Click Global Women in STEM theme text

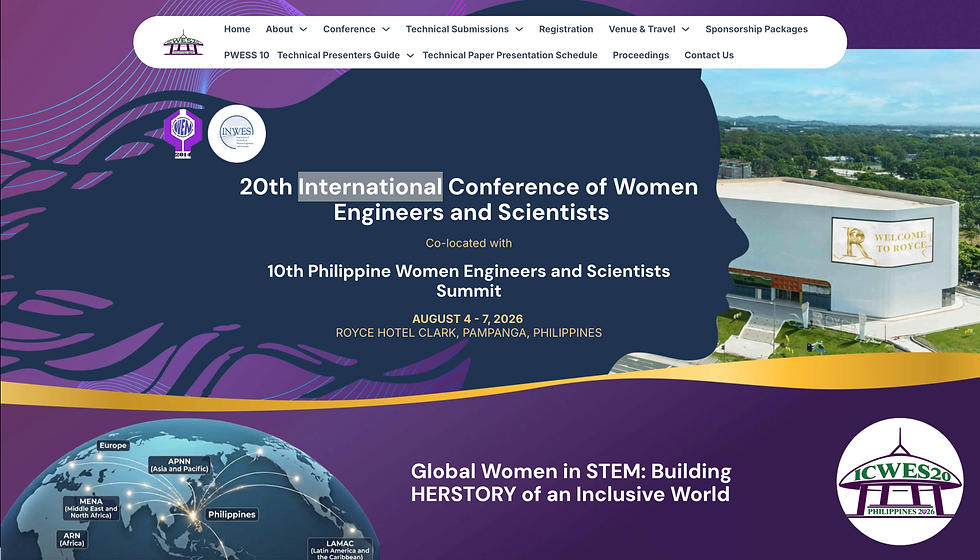point(571,482)
